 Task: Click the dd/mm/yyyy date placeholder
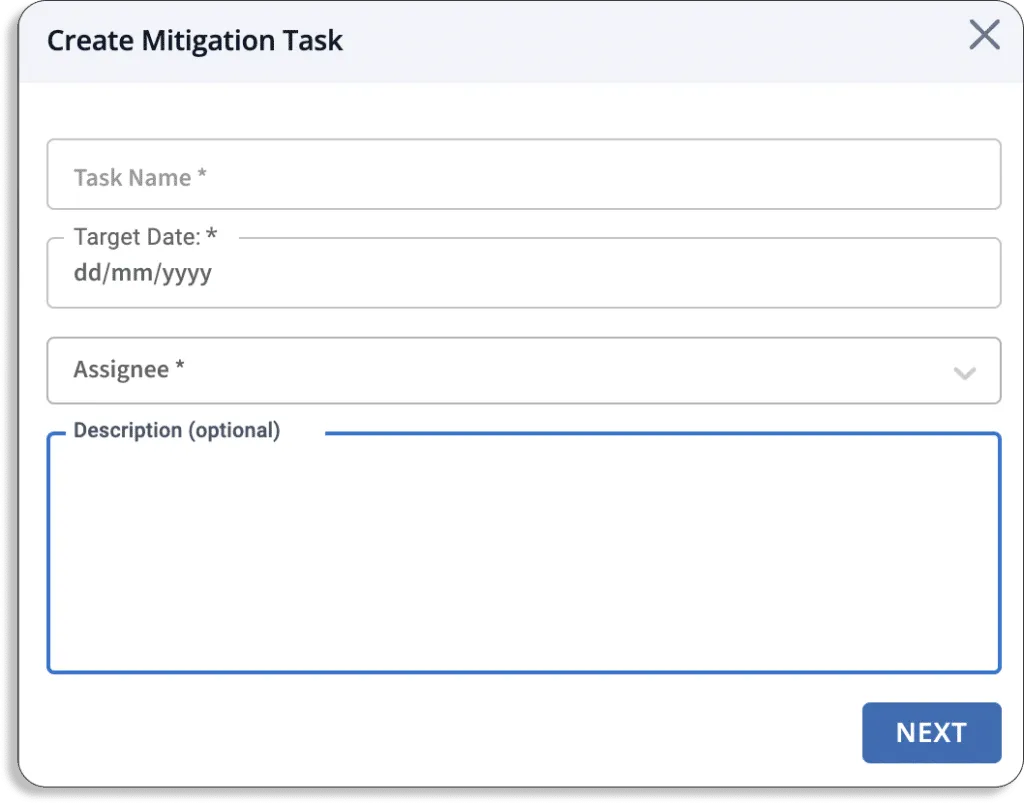(x=142, y=272)
